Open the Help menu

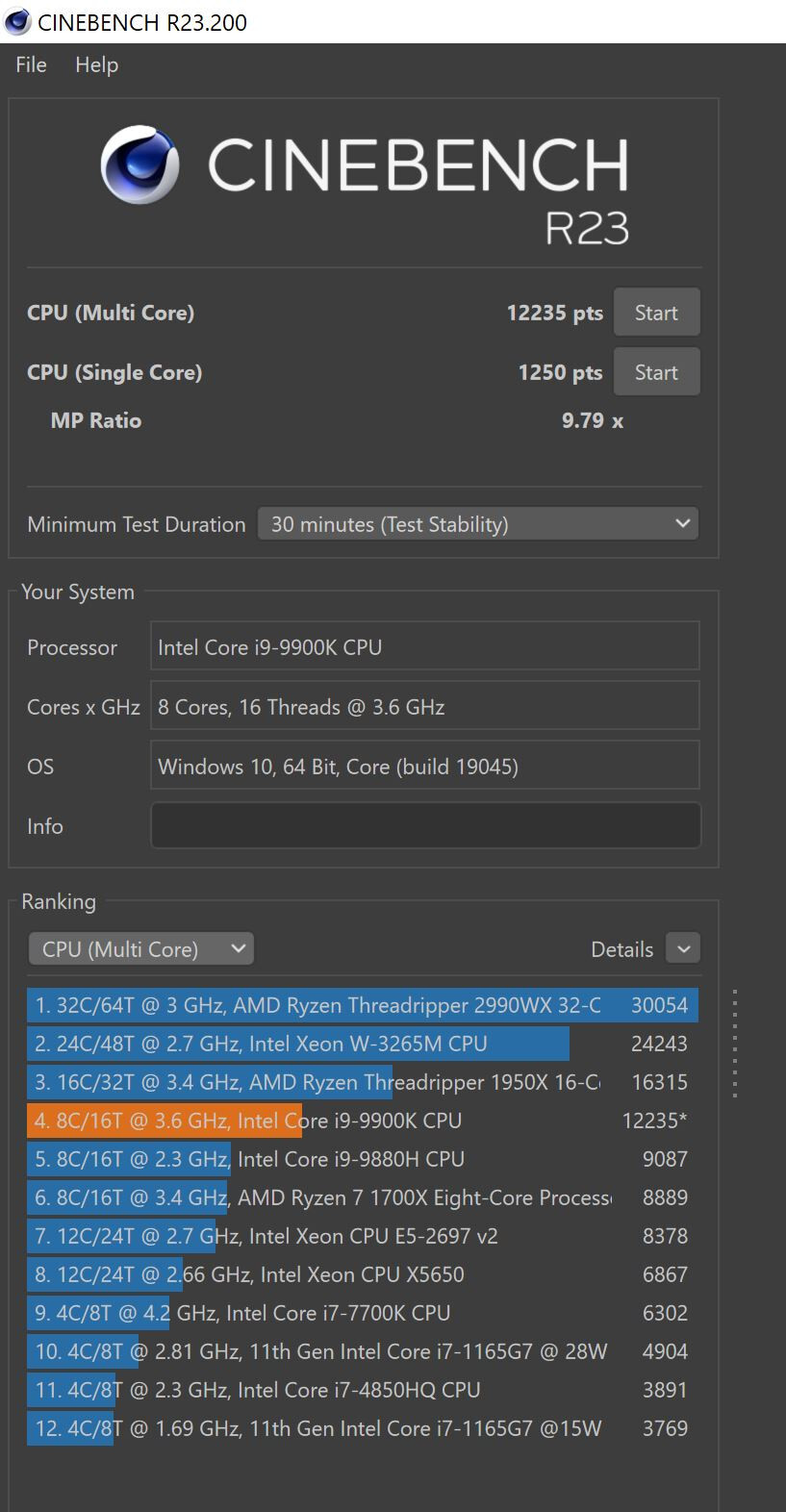[x=96, y=64]
